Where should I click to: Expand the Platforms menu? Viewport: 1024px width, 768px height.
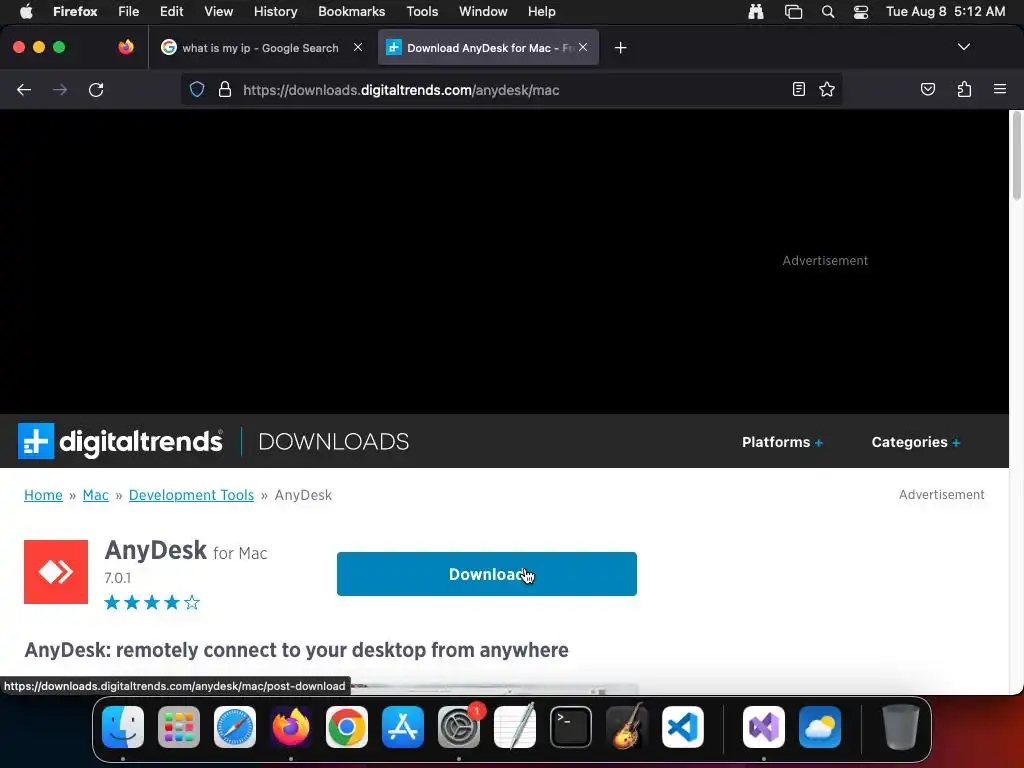tap(782, 442)
